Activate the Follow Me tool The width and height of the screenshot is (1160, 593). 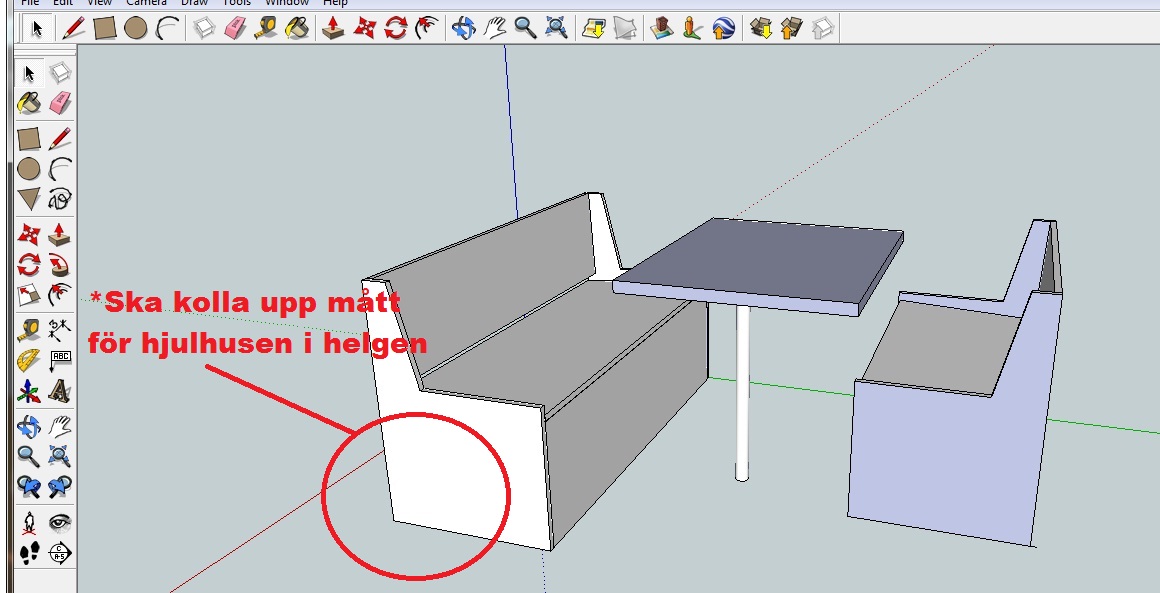(x=61, y=265)
